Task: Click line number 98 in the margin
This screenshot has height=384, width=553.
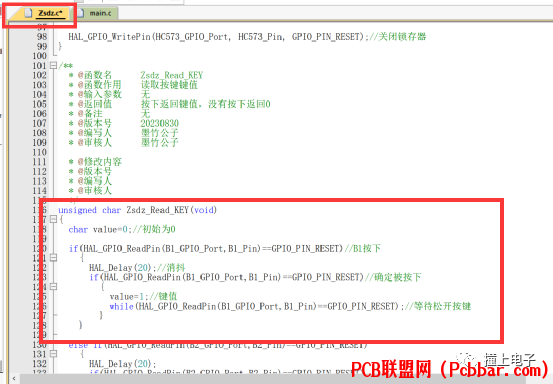Action: (42, 37)
